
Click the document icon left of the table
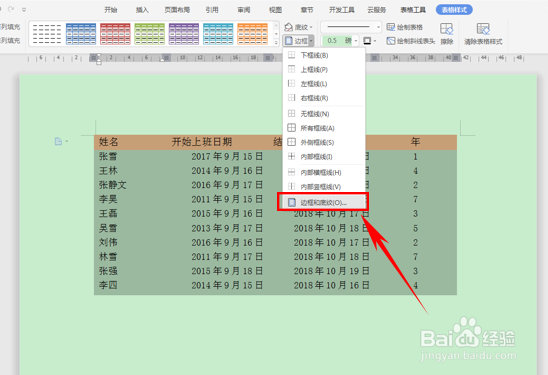click(58, 141)
